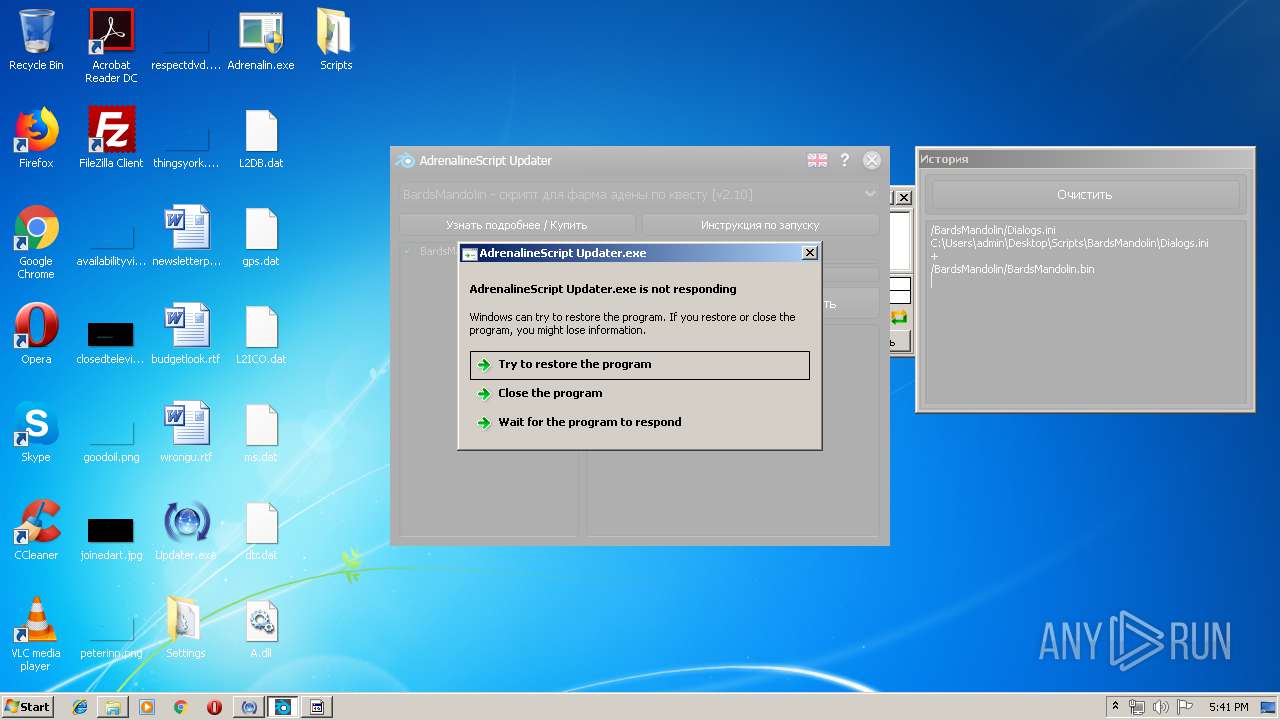The height and width of the screenshot is (720, 1280).
Task: Select the newsletterp Word document
Action: [186, 236]
